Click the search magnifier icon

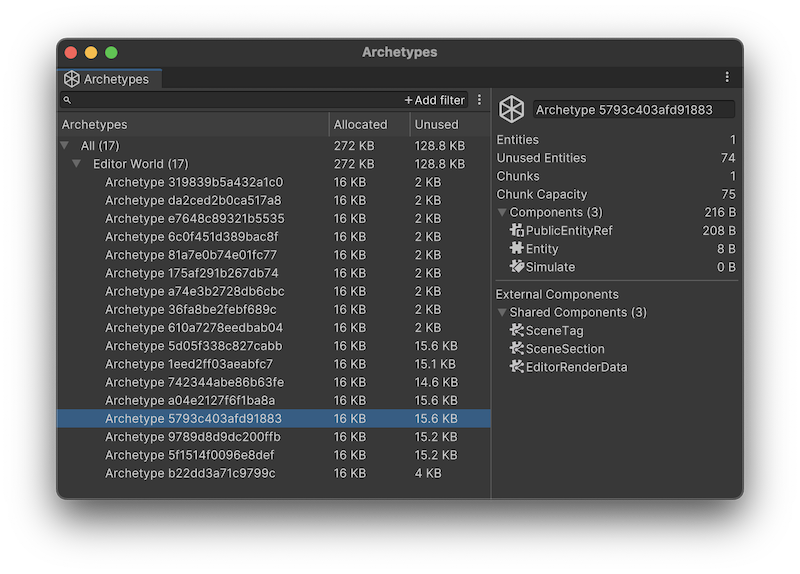[67, 100]
